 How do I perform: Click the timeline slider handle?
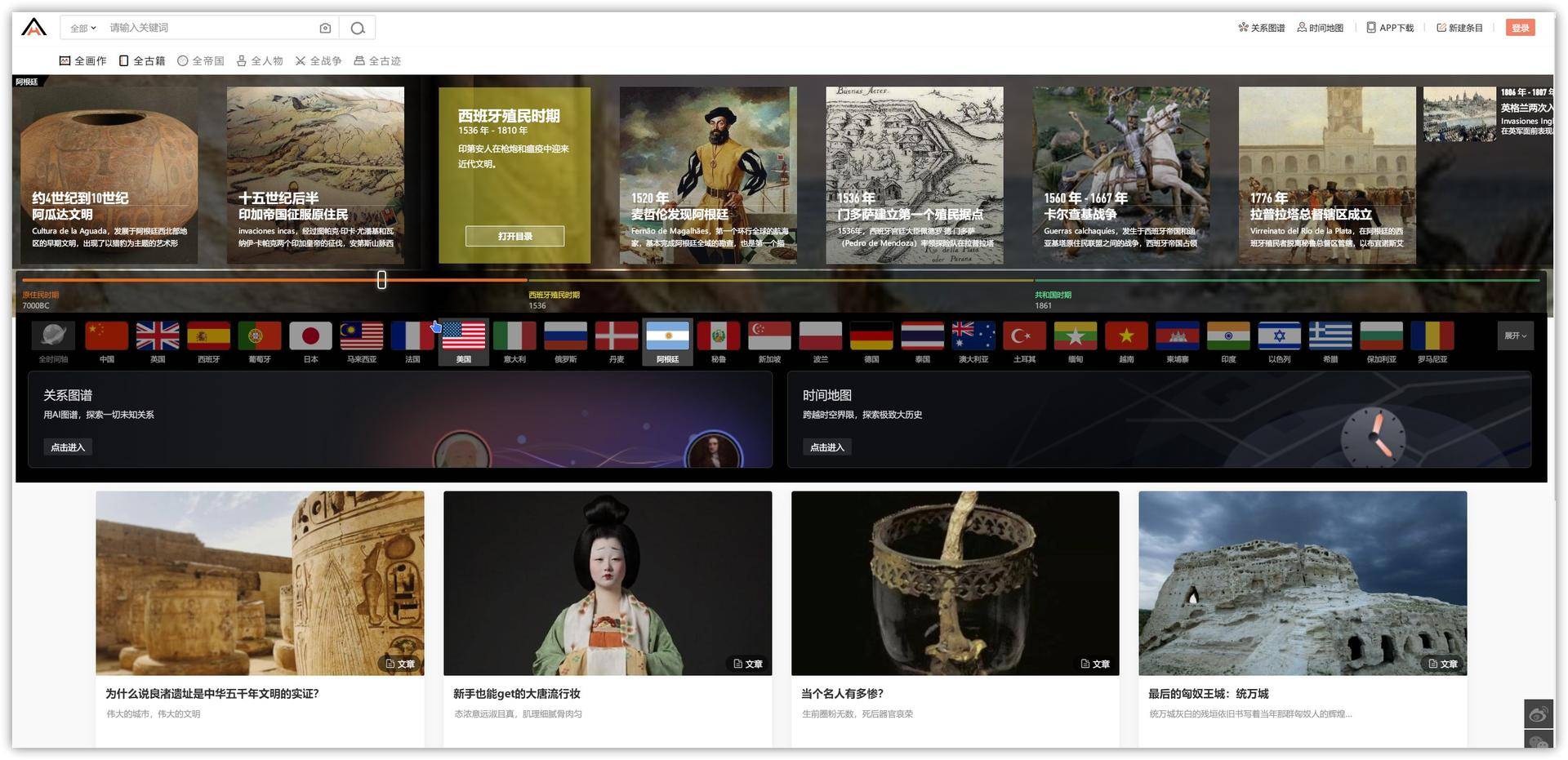point(381,280)
